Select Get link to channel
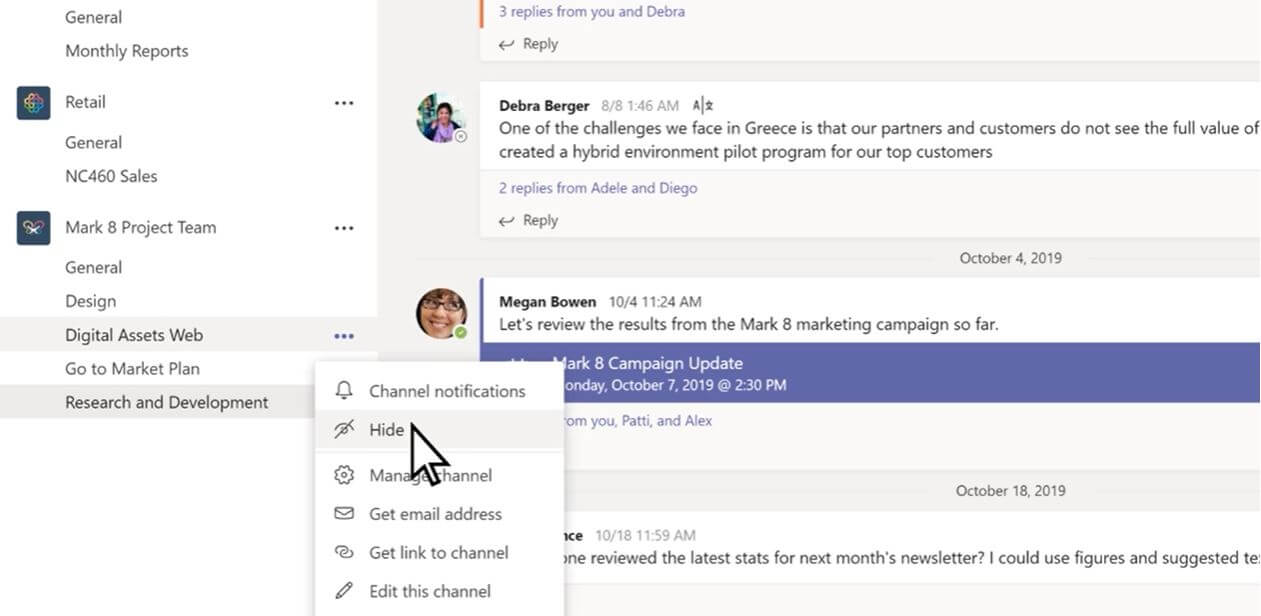 [439, 553]
